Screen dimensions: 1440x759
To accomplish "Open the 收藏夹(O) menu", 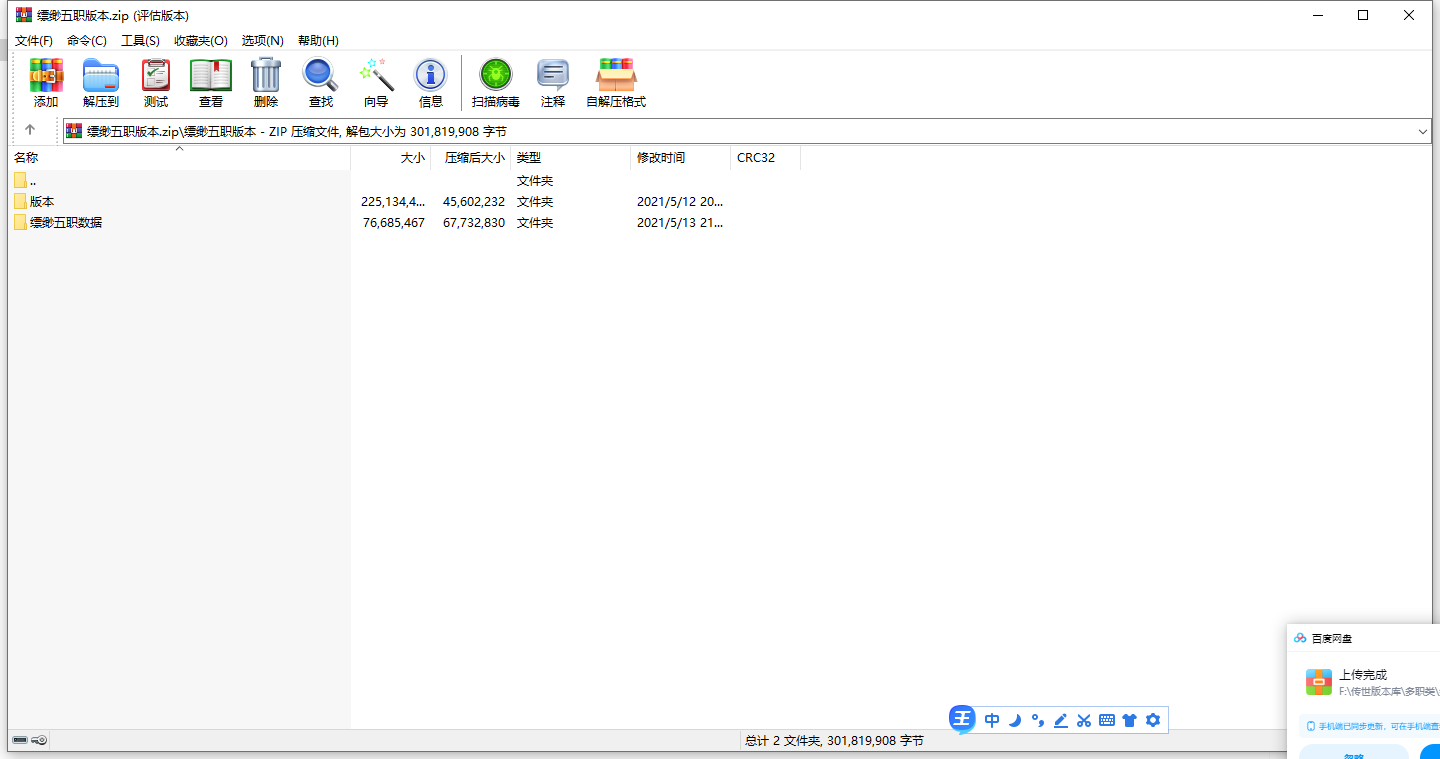I will 201,41.
